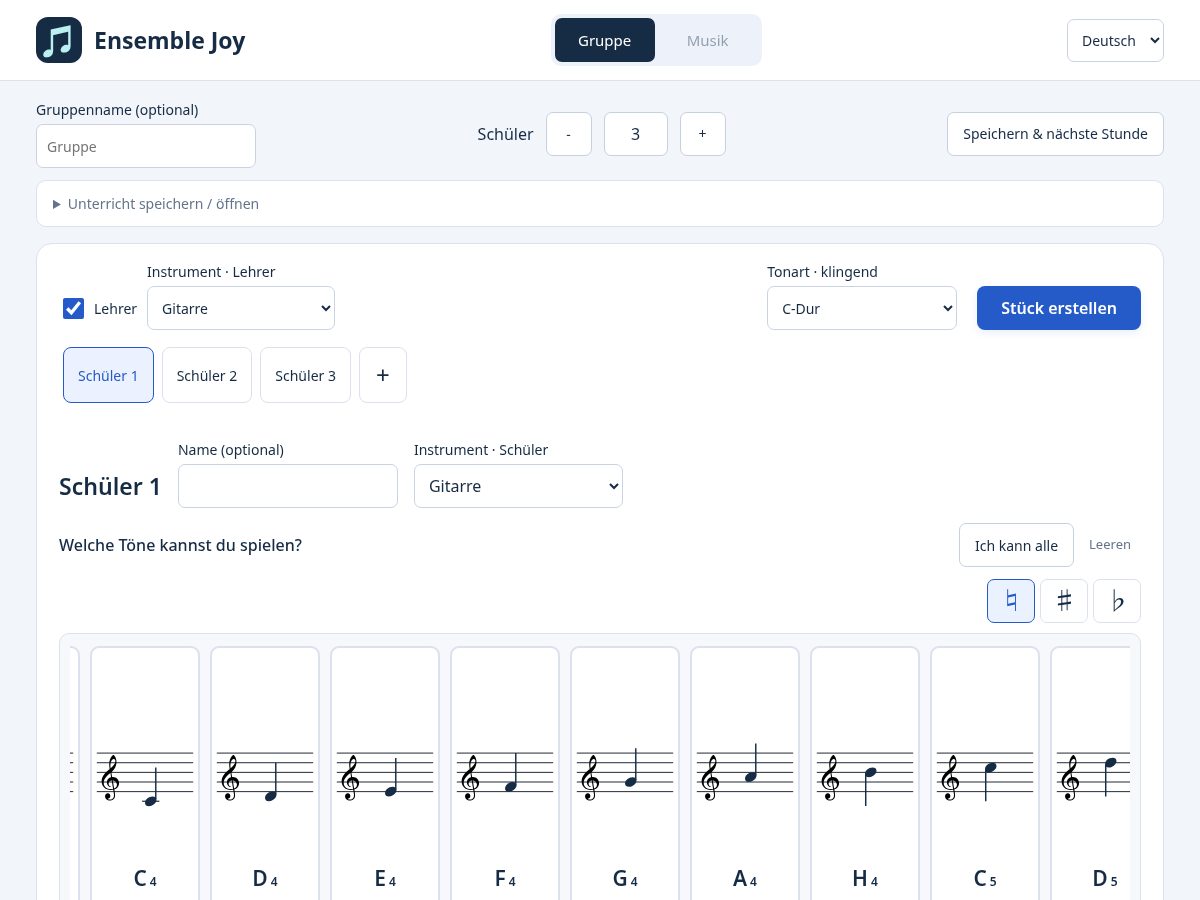Decrease student count with minus button

coord(569,134)
